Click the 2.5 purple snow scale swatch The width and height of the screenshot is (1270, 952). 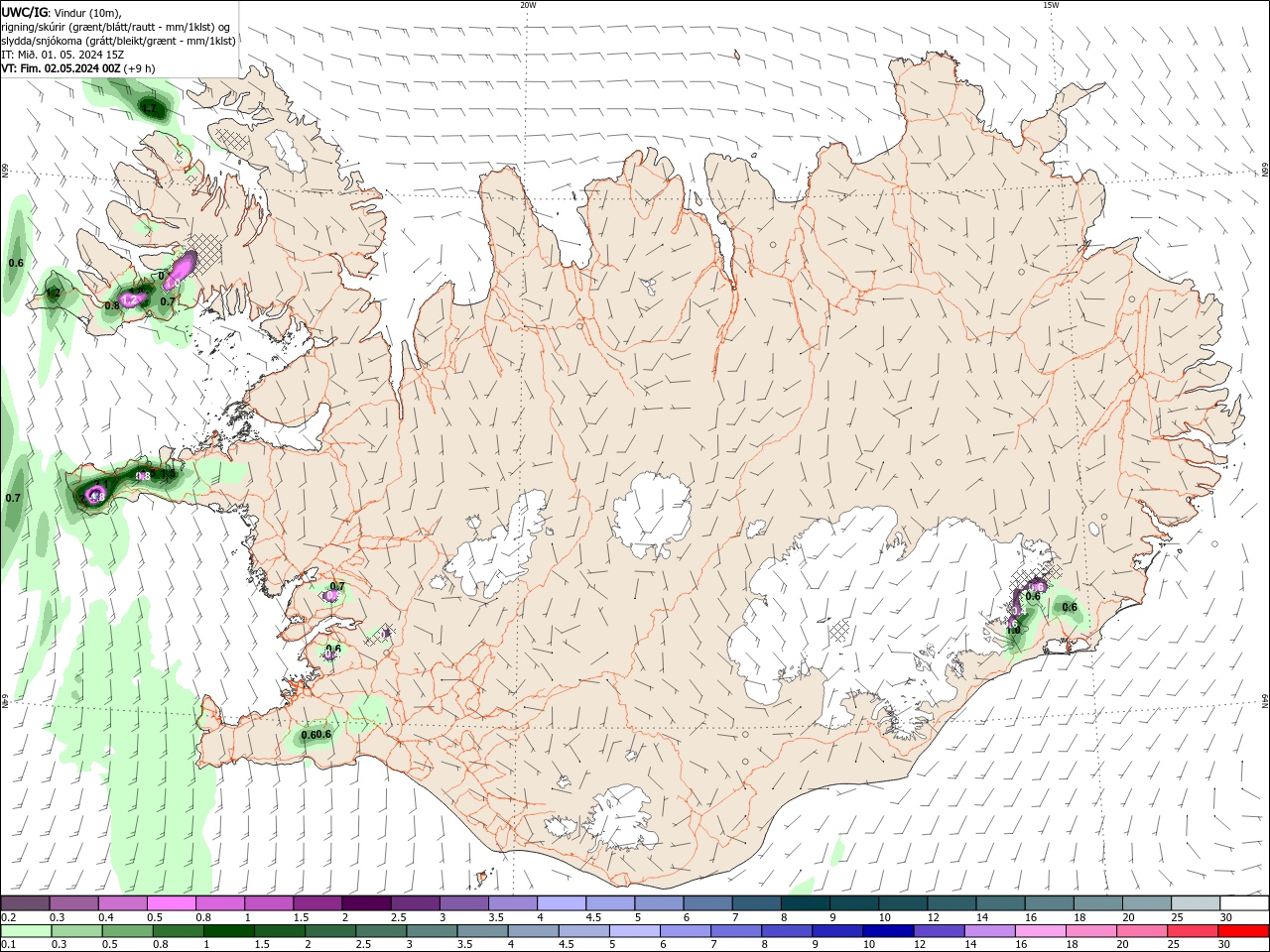point(415,903)
